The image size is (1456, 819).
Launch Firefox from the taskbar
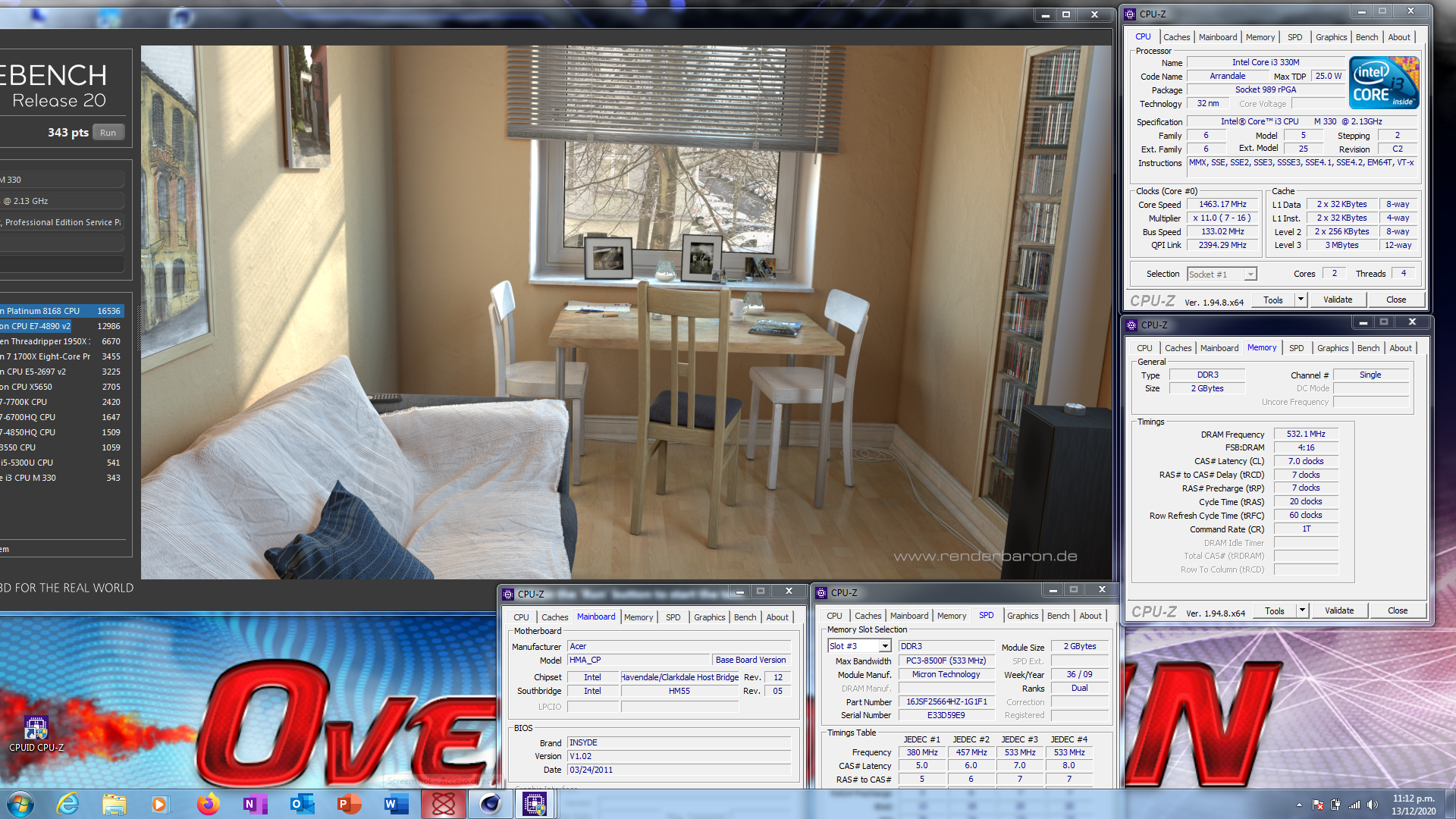pos(208,804)
